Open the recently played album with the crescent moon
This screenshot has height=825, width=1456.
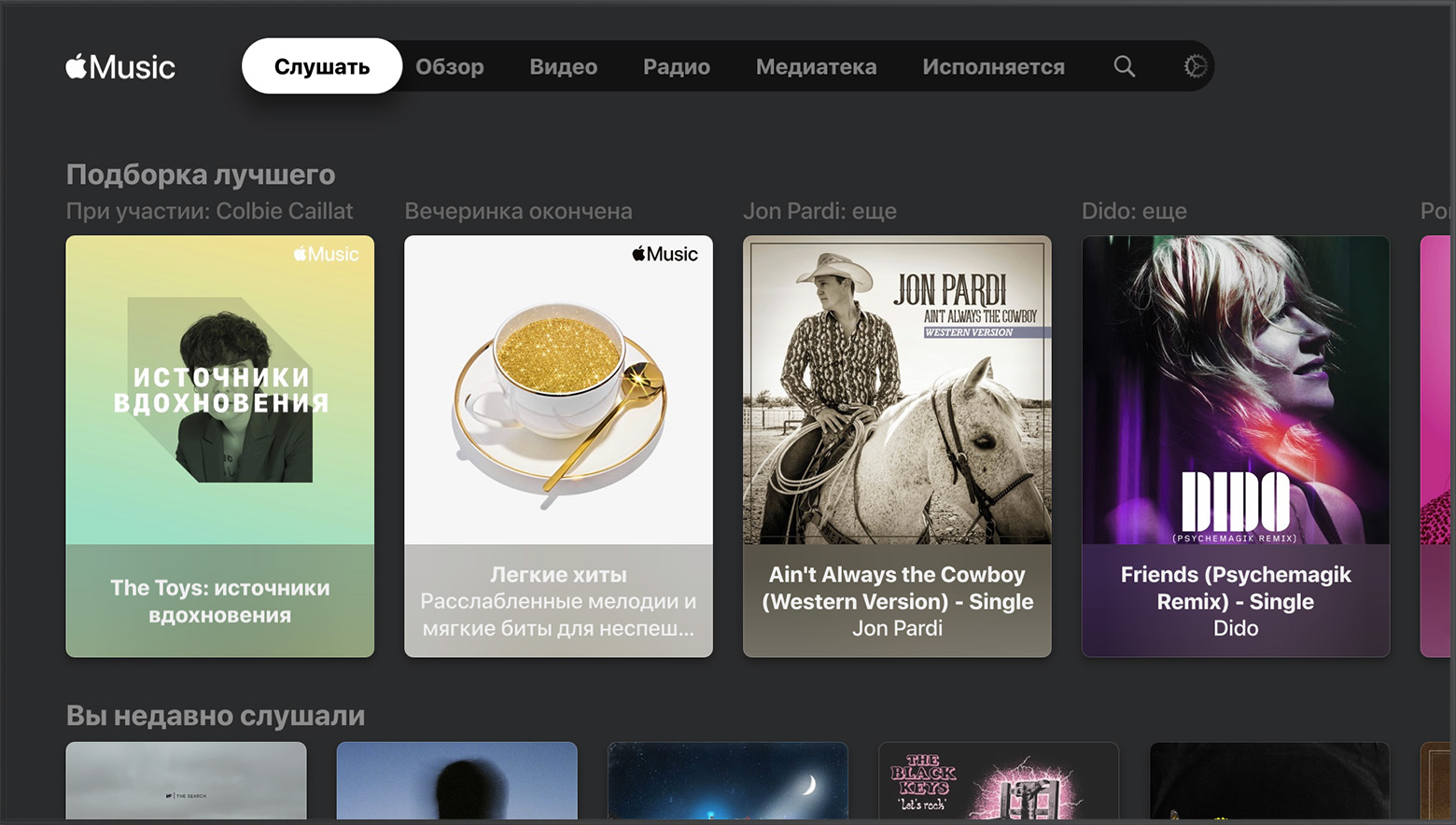[728, 781]
